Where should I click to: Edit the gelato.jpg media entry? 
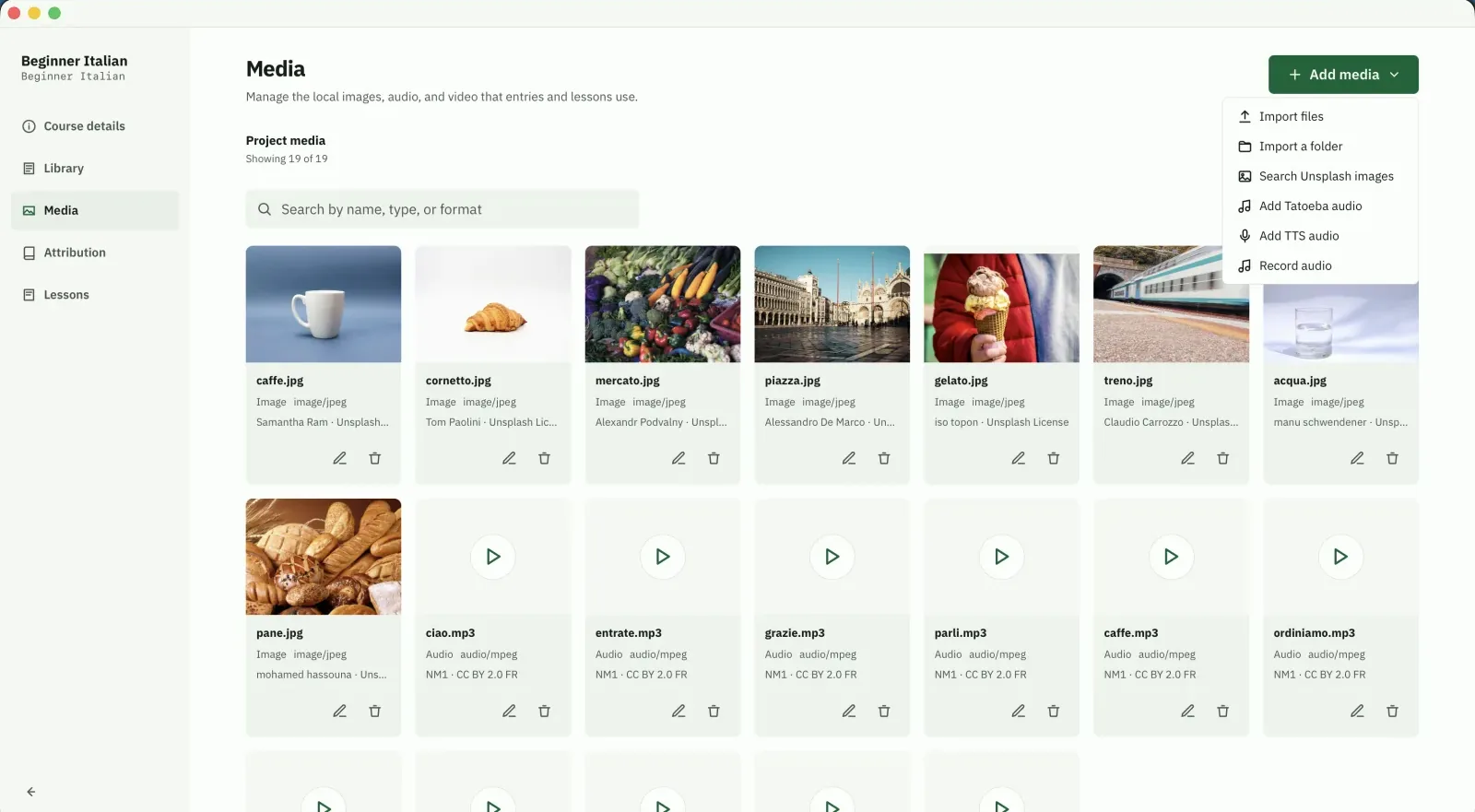(1018, 458)
